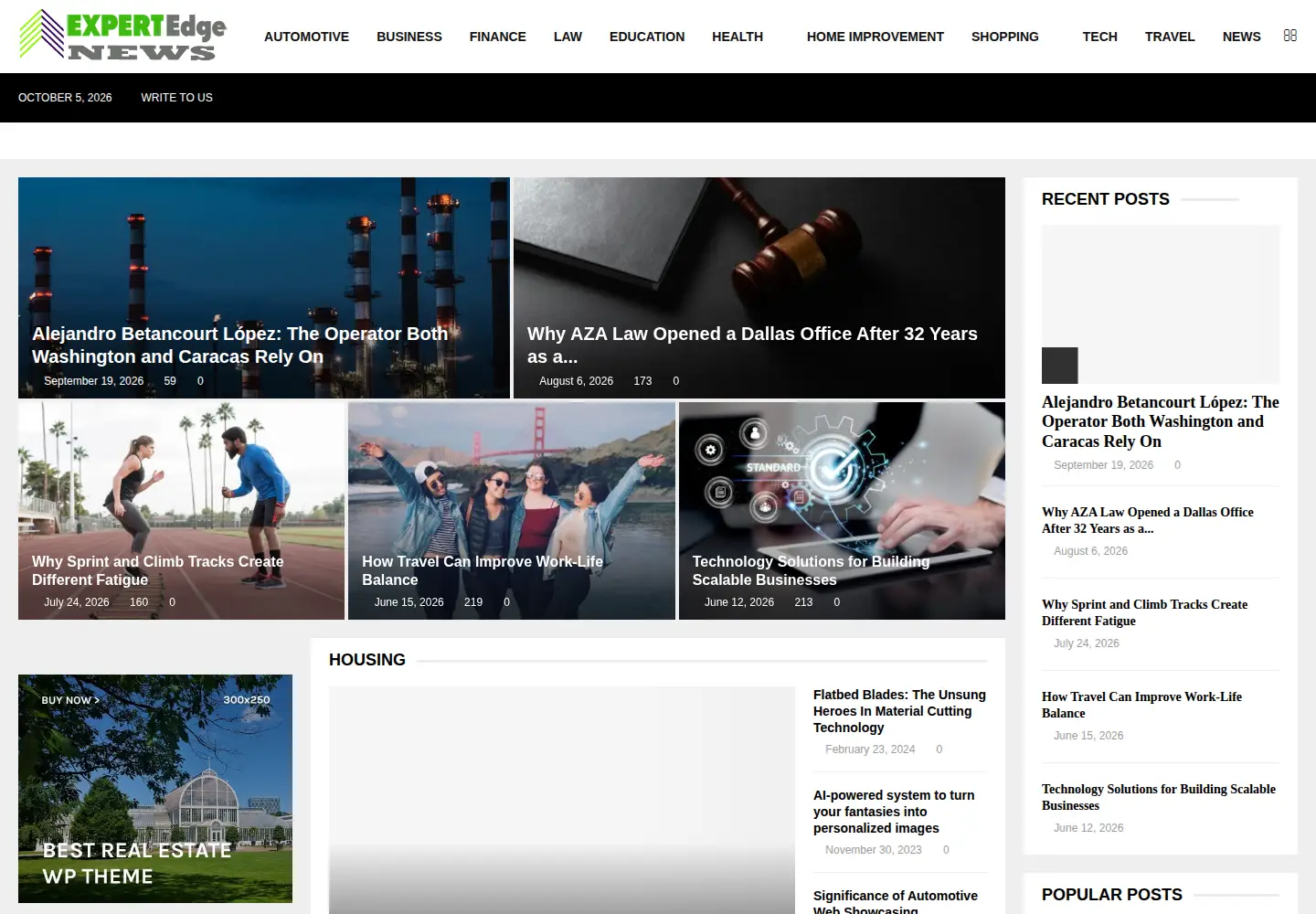Image resolution: width=1316 pixels, height=914 pixels.
Task: Click the November 30, 2023 date
Action: 873,850
